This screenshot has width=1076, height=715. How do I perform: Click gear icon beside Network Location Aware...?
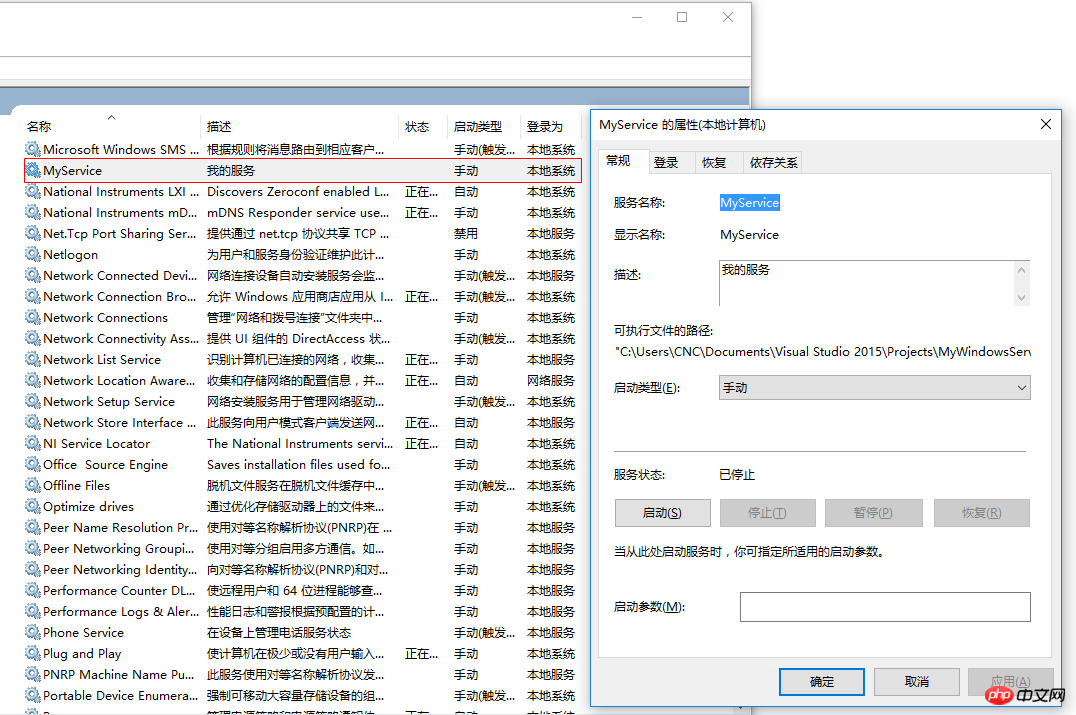click(x=32, y=380)
